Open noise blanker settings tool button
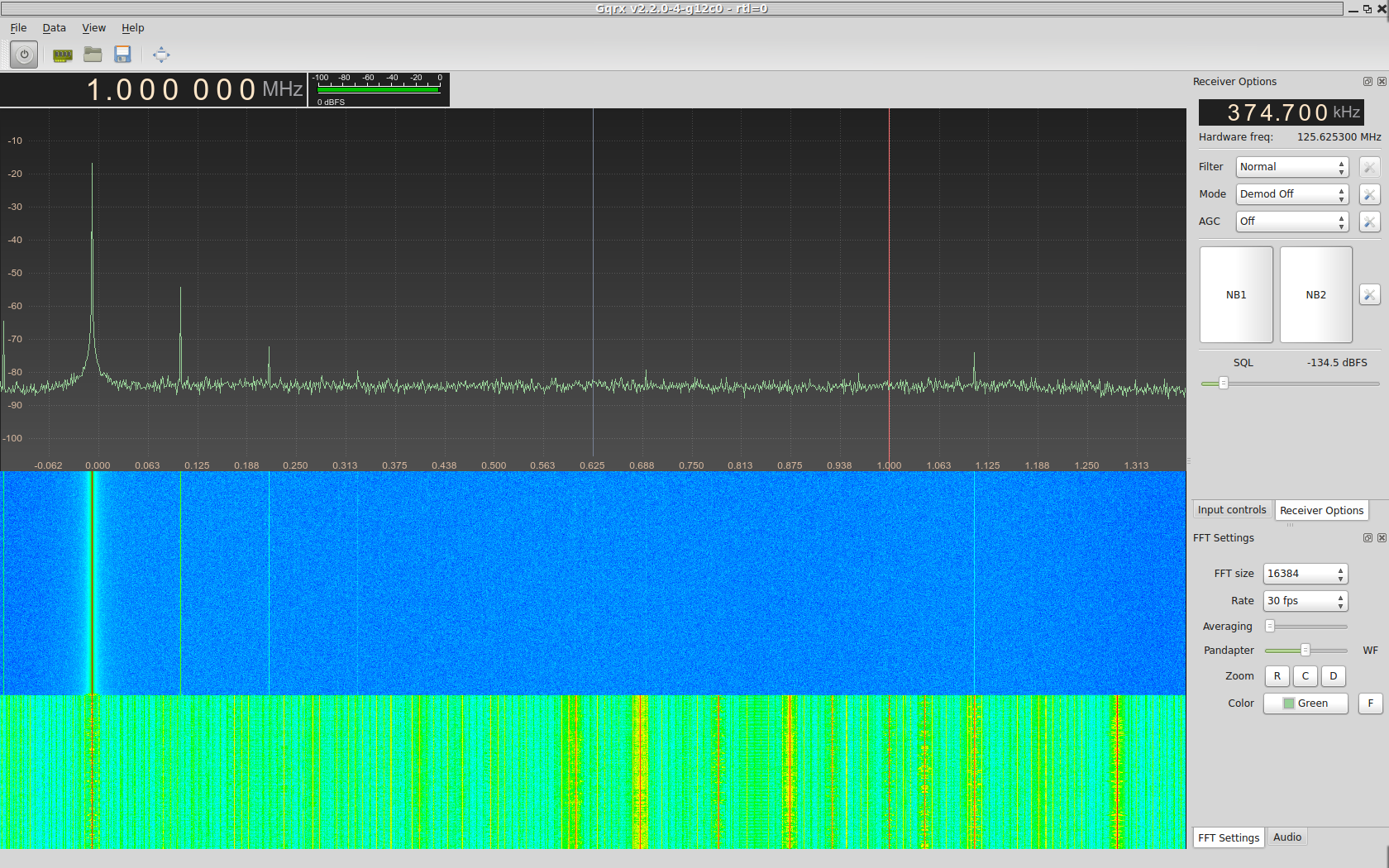 pos(1369,295)
